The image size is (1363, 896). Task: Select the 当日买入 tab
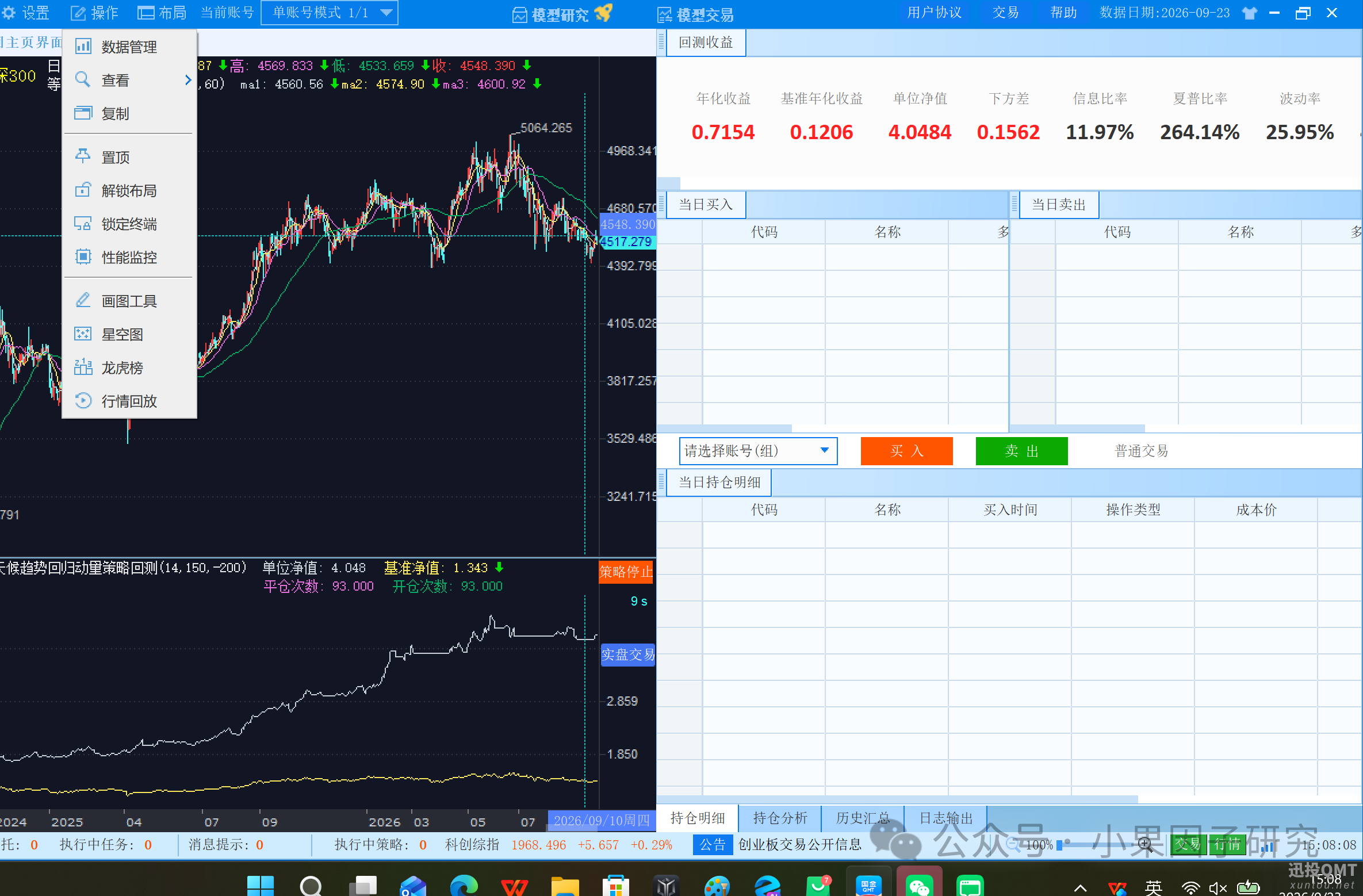(x=706, y=205)
